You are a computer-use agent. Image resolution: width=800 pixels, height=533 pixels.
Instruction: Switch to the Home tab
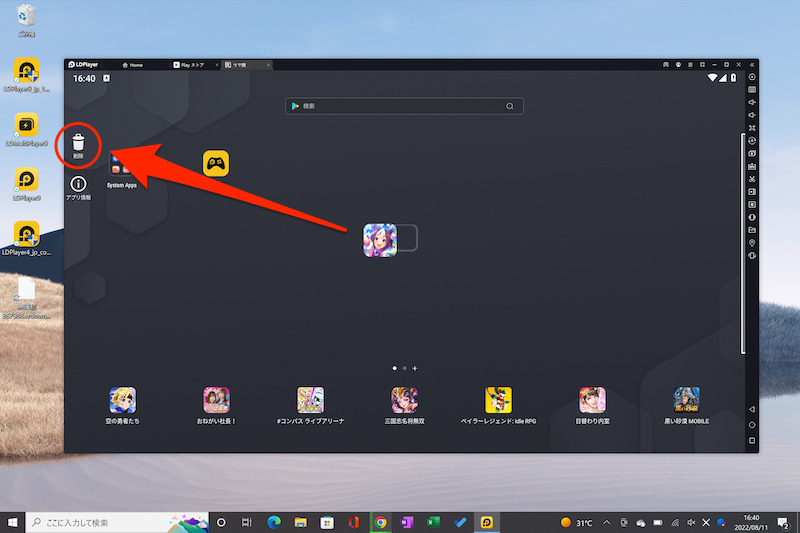coord(134,65)
